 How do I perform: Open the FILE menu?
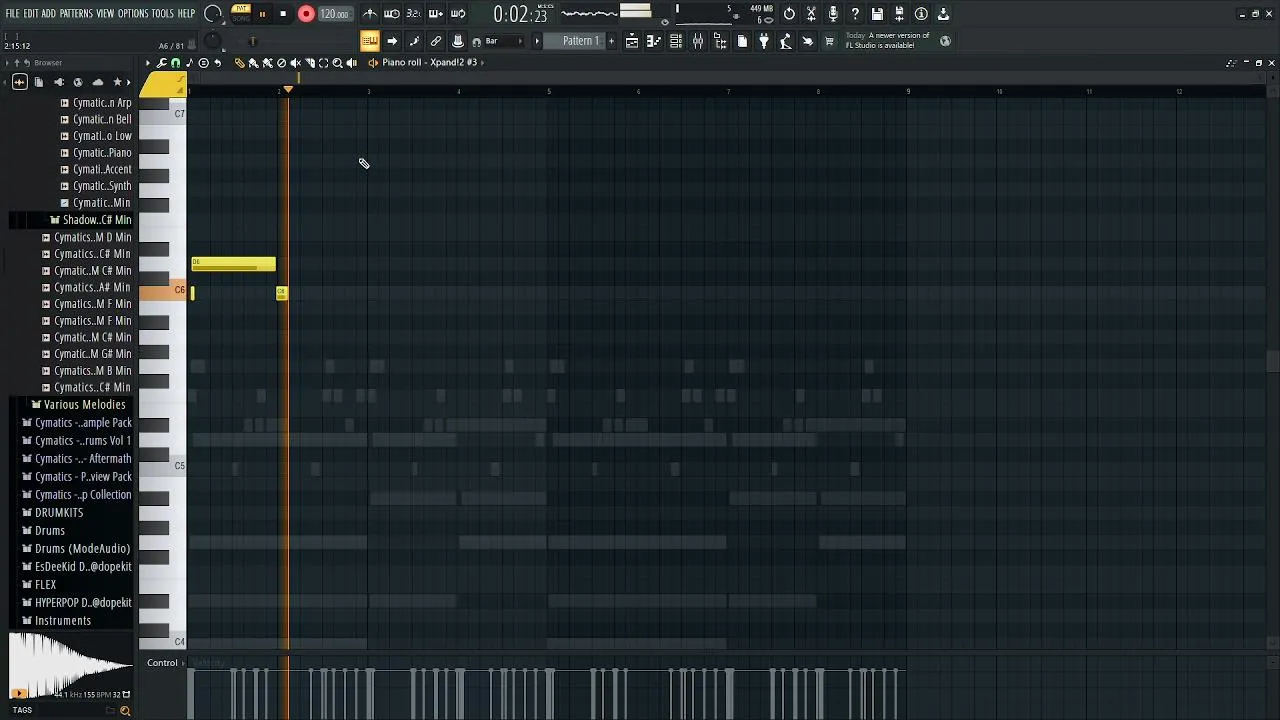coord(13,13)
